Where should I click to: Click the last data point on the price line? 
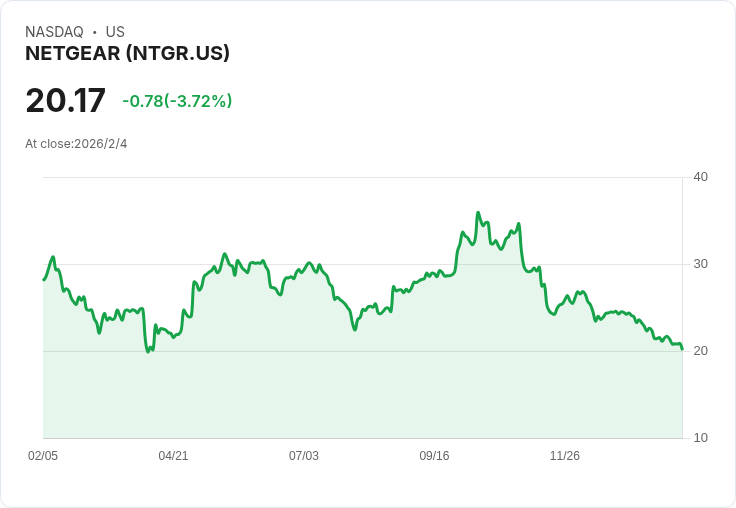click(x=682, y=349)
